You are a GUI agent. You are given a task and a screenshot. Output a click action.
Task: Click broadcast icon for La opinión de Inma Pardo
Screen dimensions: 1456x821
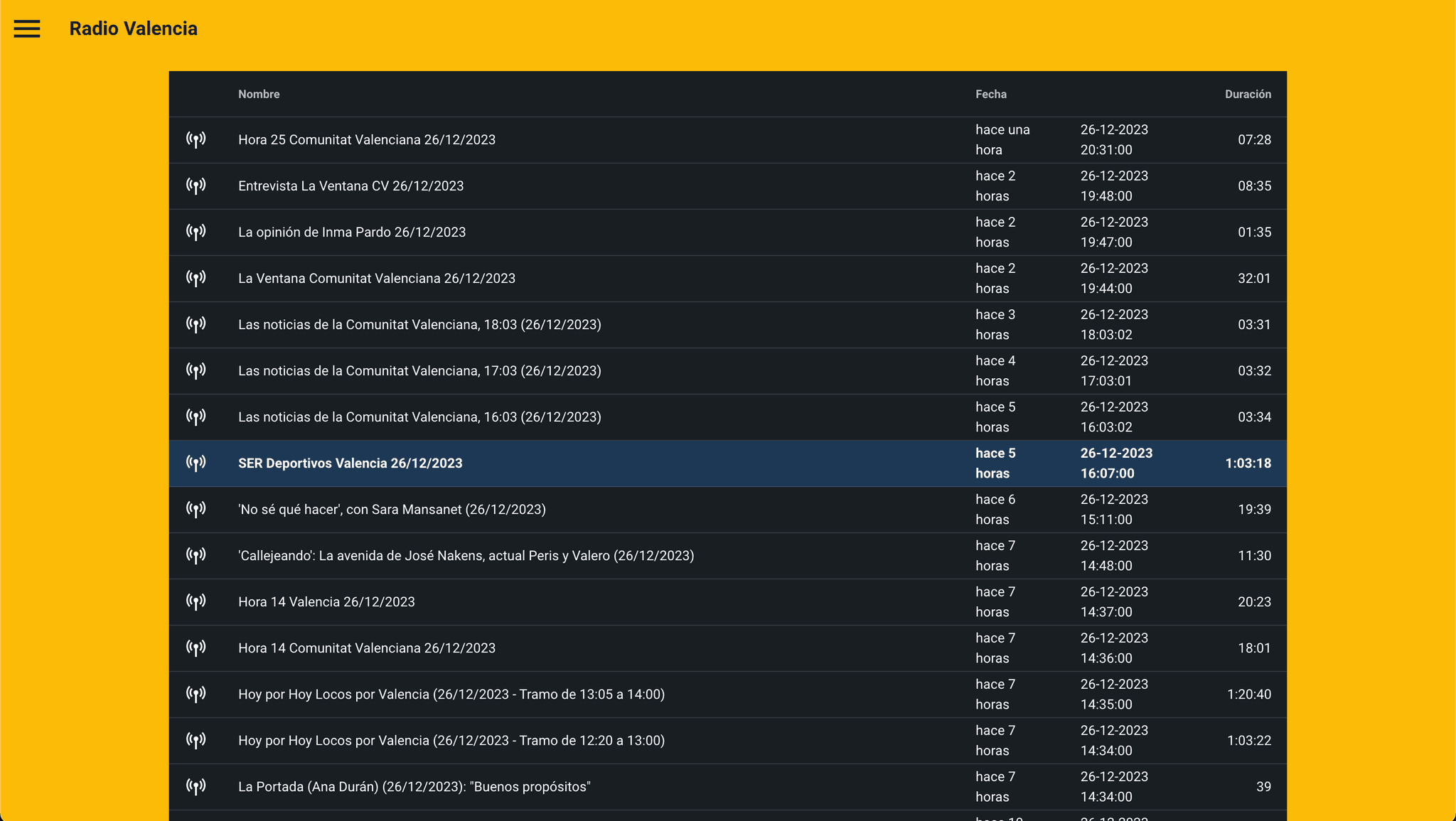pos(196,232)
